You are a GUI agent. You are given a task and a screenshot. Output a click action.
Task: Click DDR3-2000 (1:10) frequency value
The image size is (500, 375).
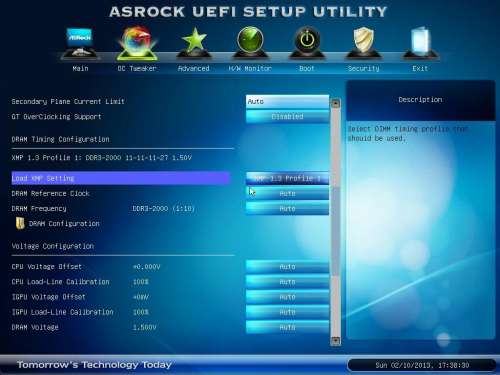[163, 209]
